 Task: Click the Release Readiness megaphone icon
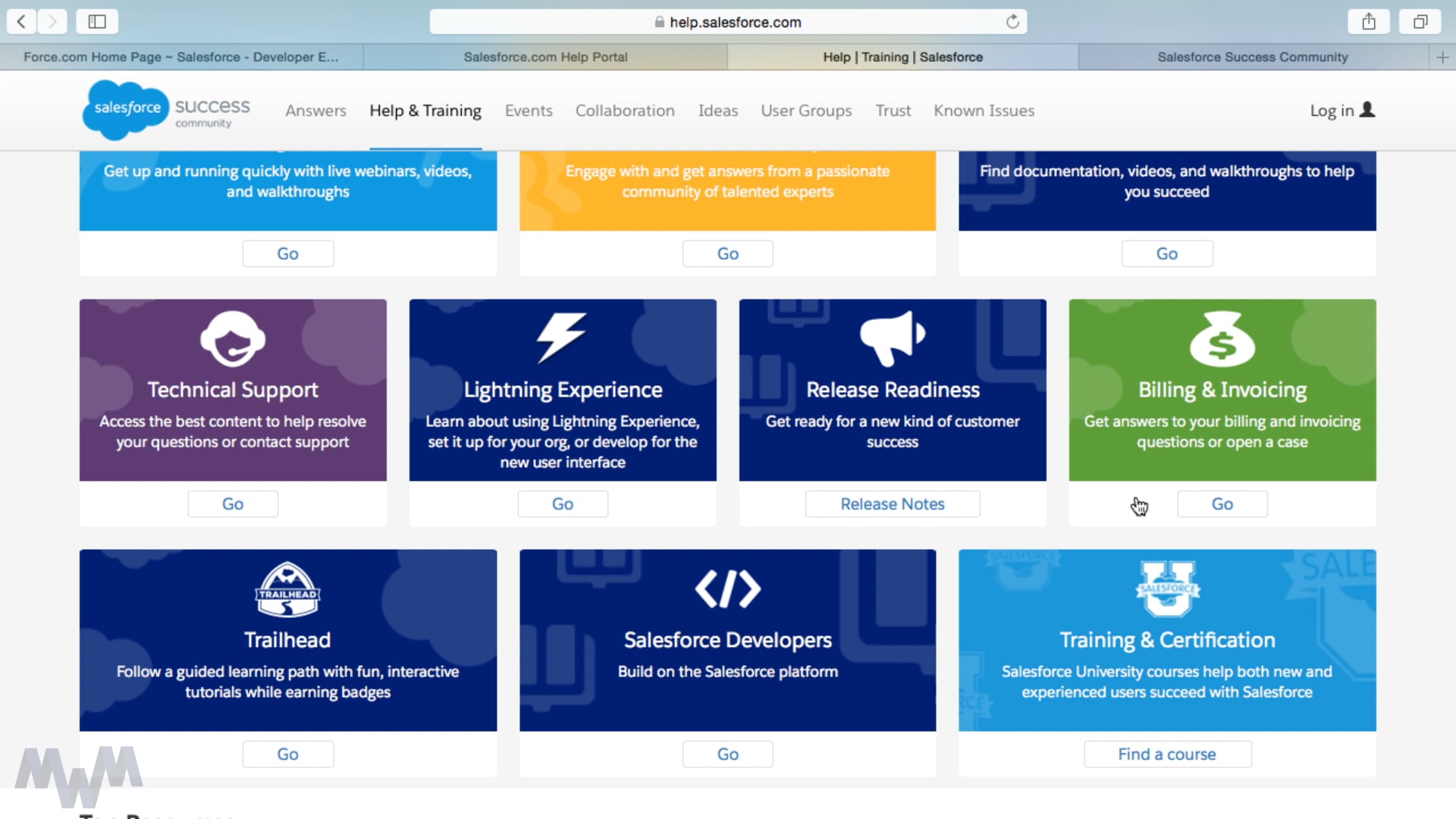[893, 338]
